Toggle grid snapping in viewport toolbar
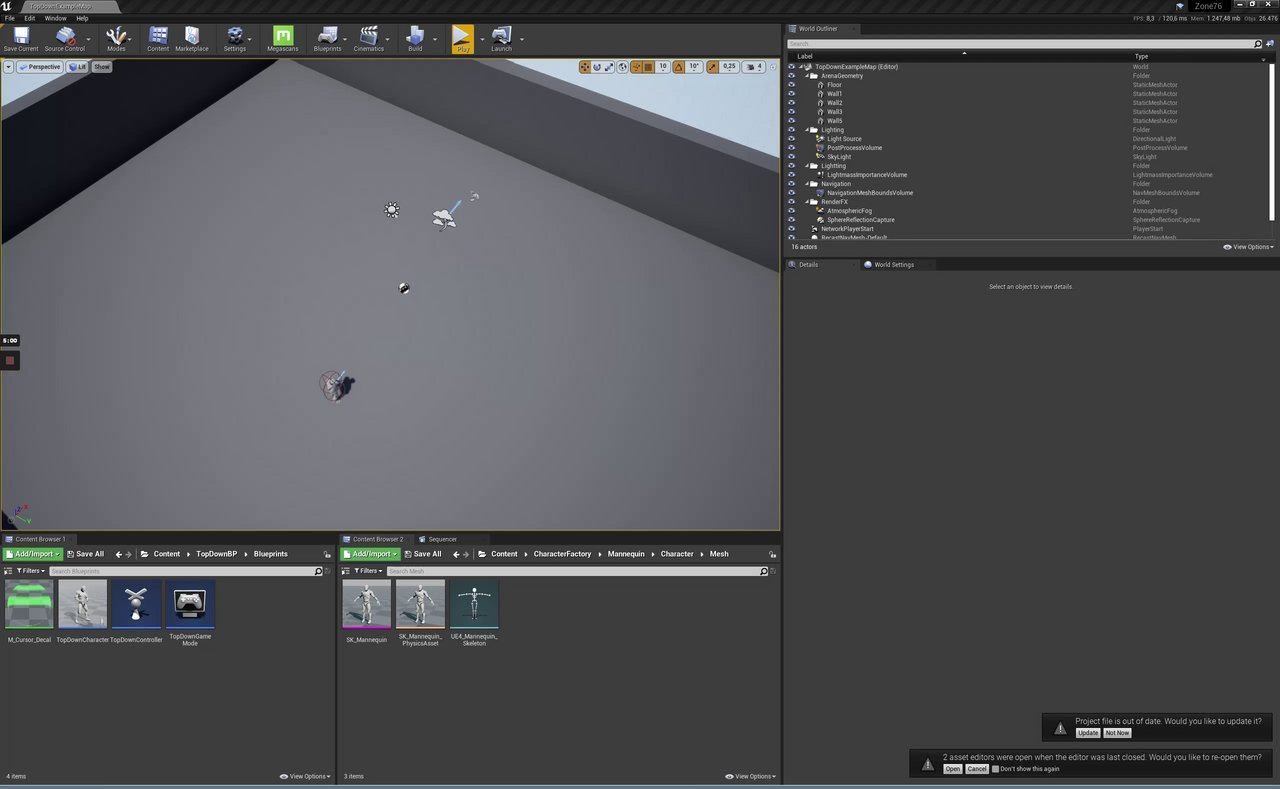Screen dimensions: 1280x789 coord(648,67)
